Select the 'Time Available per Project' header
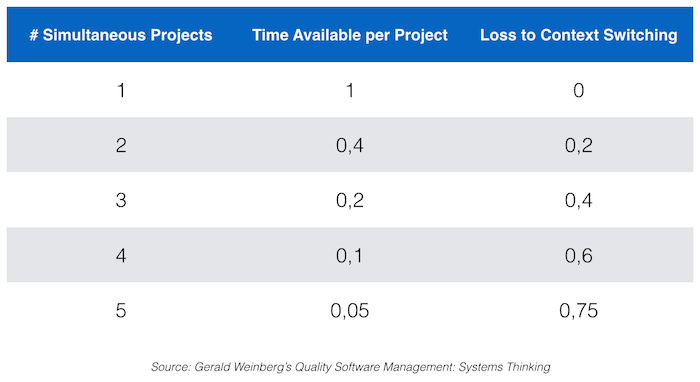 350,35
